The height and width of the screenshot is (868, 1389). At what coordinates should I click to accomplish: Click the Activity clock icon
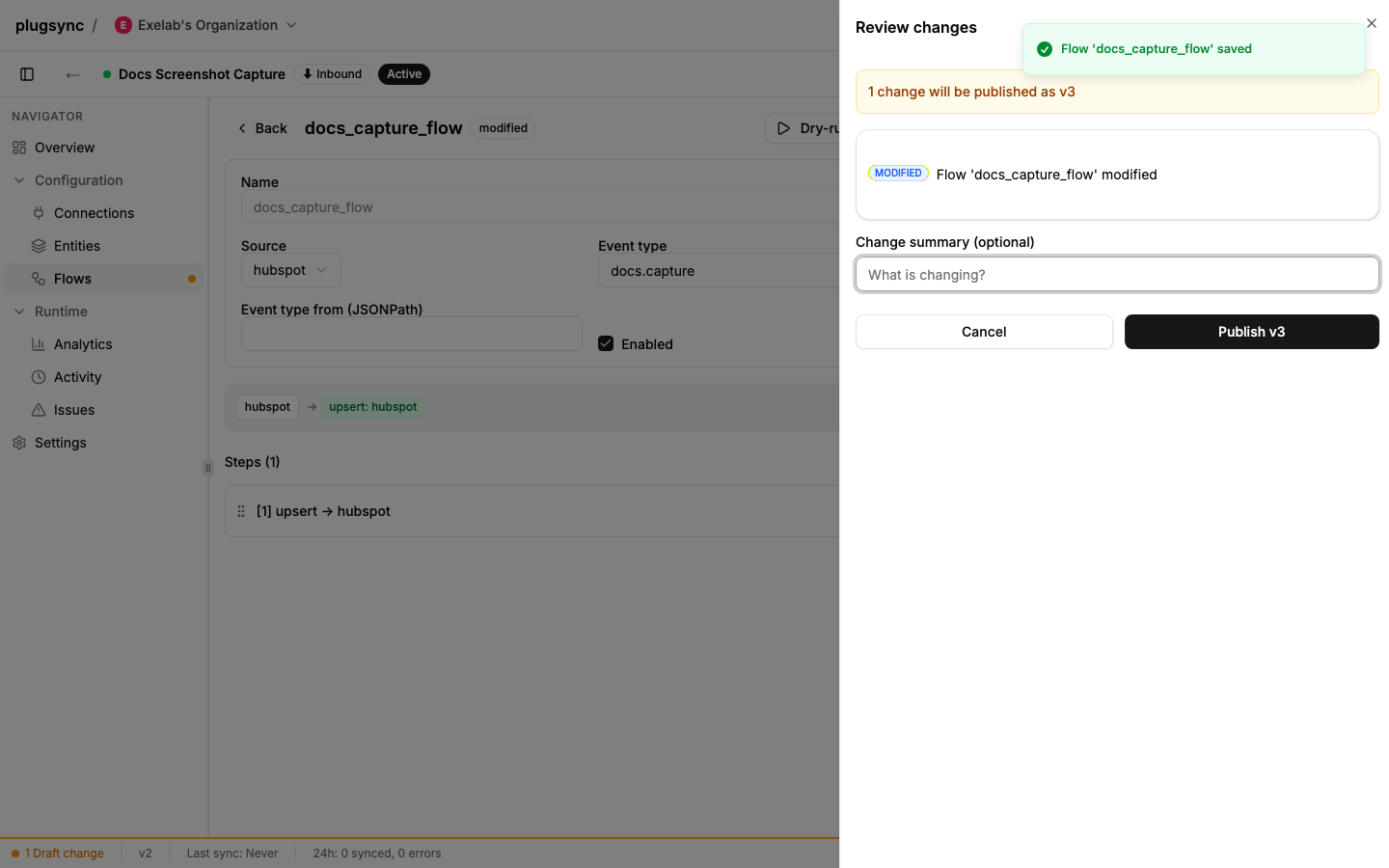pos(39,377)
